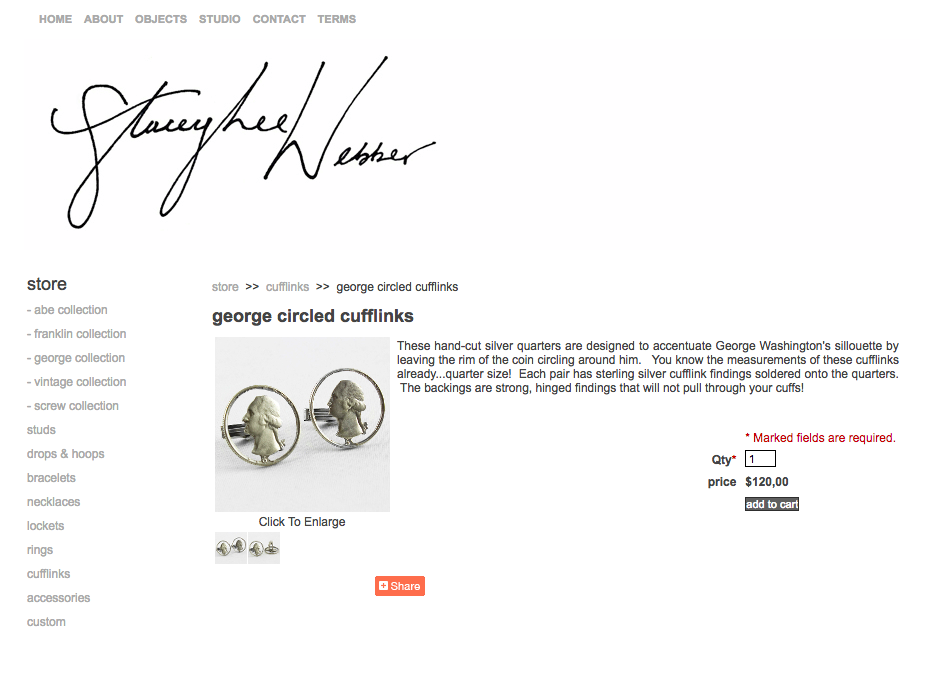Open the OBJECTS menu item
This screenshot has width=926, height=685.
(161, 19)
